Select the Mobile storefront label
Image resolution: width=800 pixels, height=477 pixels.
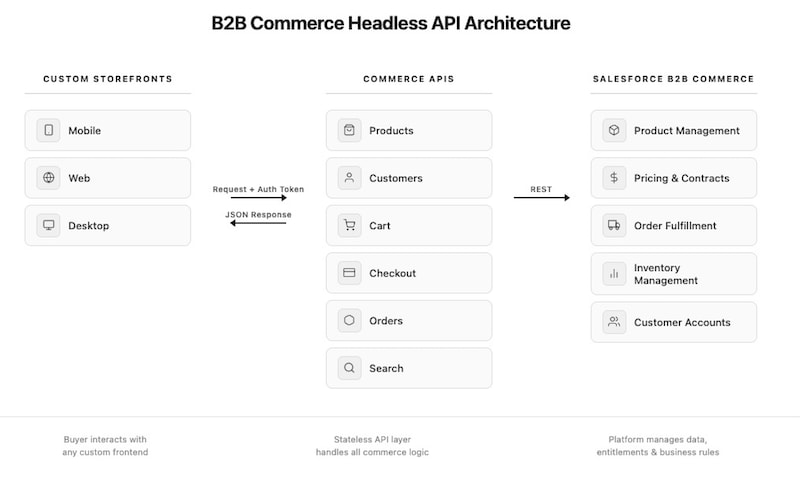click(x=85, y=131)
